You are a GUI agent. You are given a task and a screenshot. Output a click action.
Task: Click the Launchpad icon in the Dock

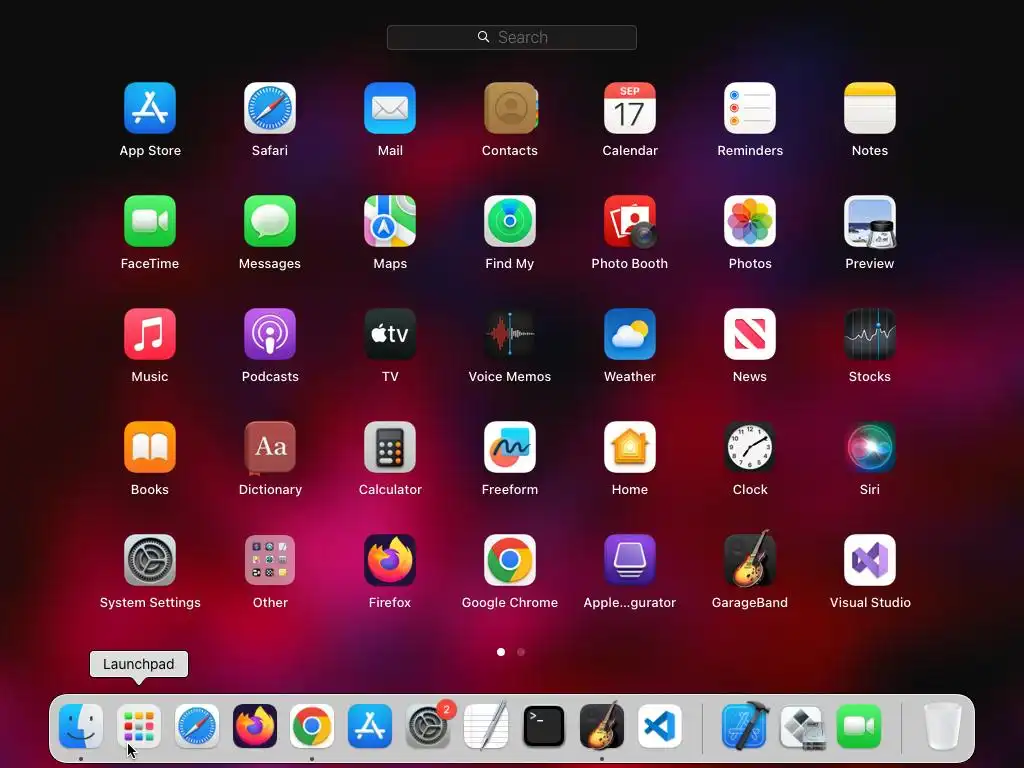[x=138, y=726]
